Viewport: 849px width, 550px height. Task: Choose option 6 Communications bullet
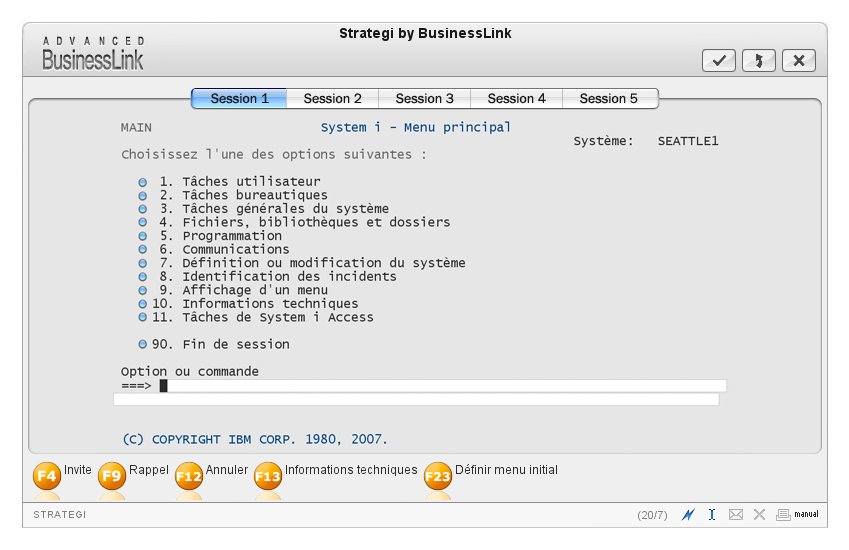[x=142, y=250]
